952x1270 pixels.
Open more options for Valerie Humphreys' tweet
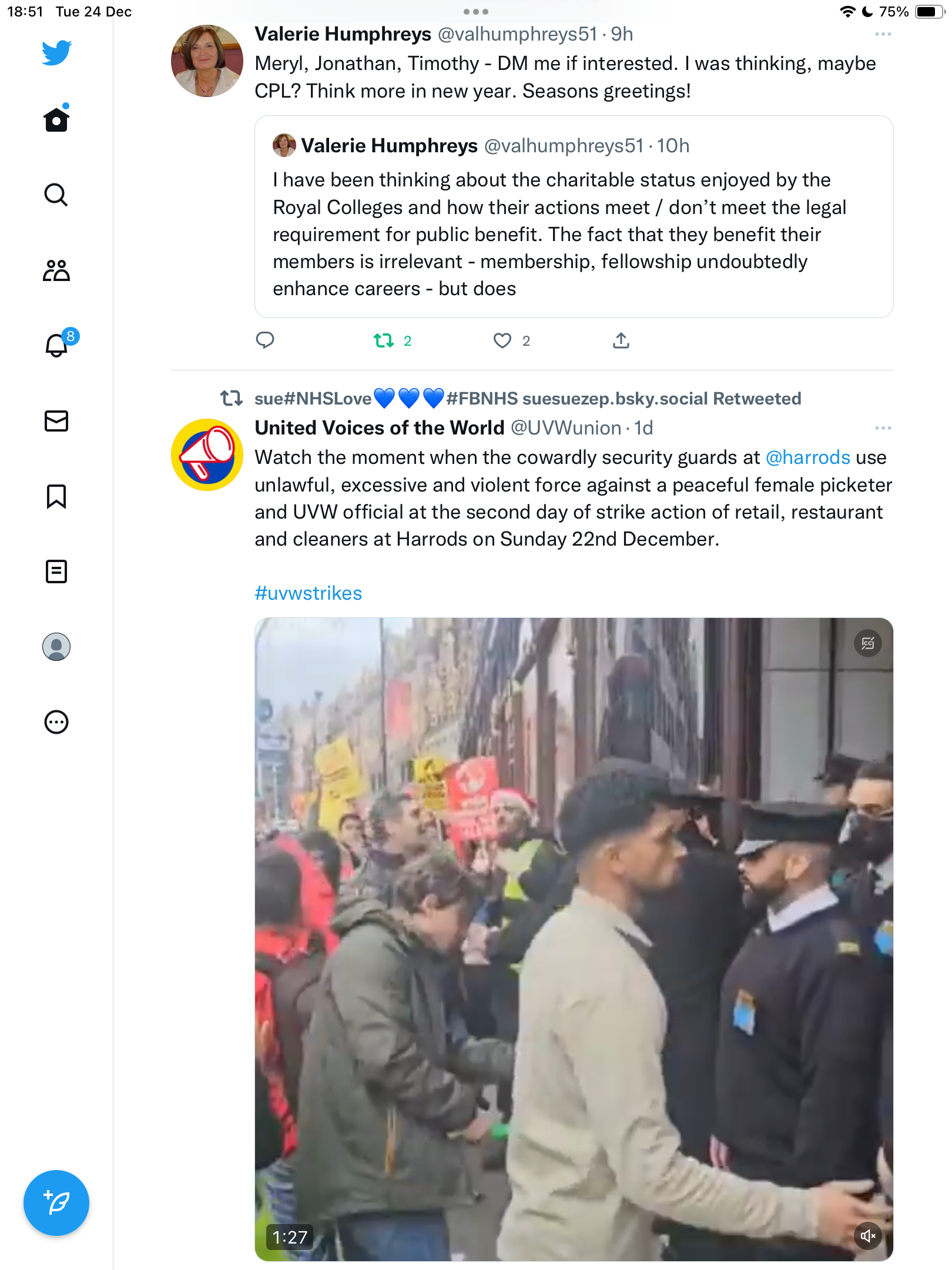pos(883,34)
